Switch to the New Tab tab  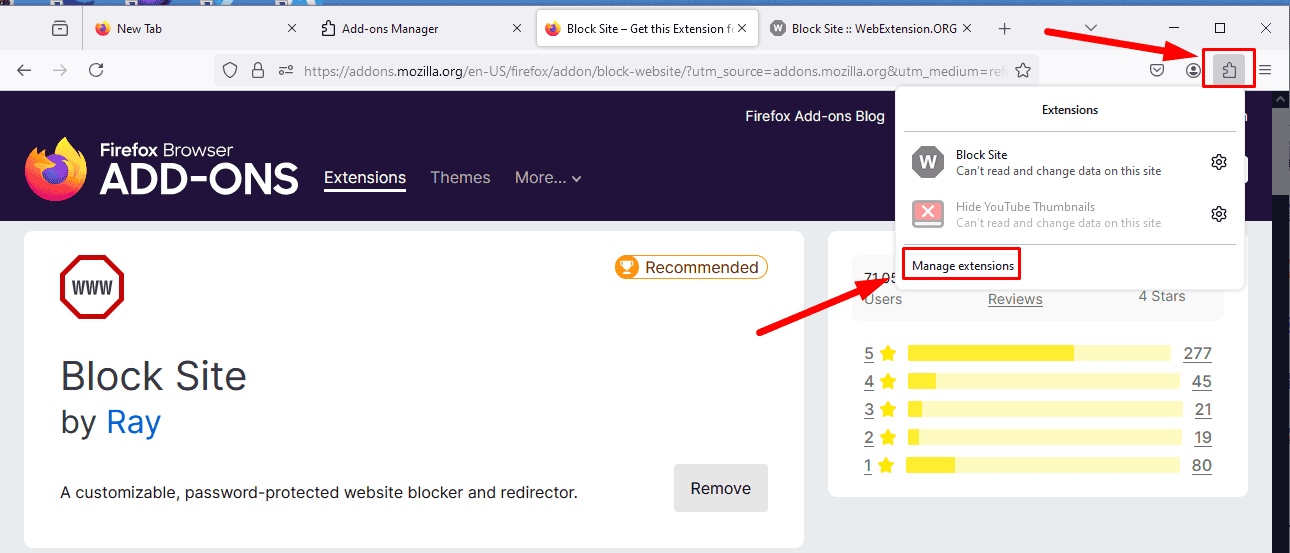point(195,29)
